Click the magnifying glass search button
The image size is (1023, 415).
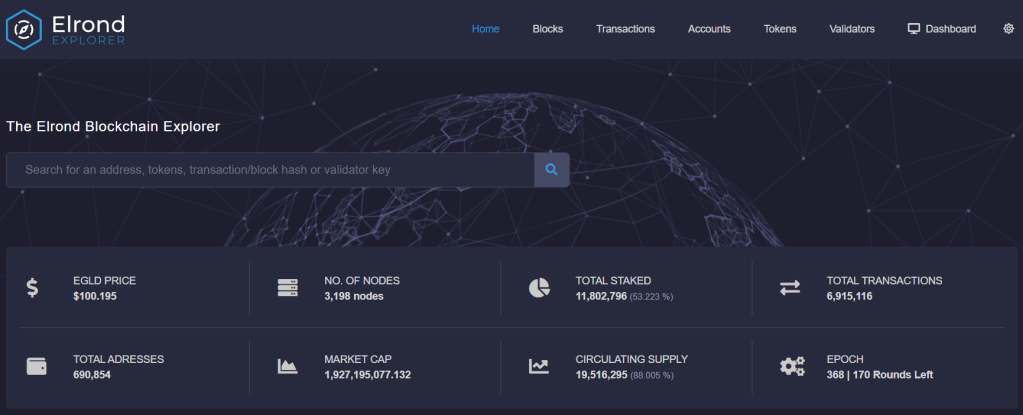click(551, 170)
